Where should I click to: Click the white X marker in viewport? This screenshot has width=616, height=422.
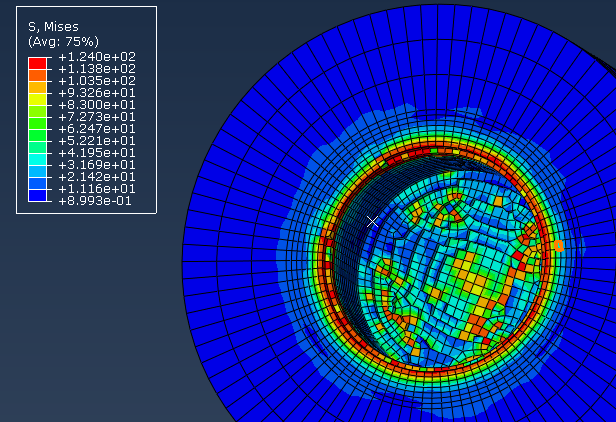[372, 222]
